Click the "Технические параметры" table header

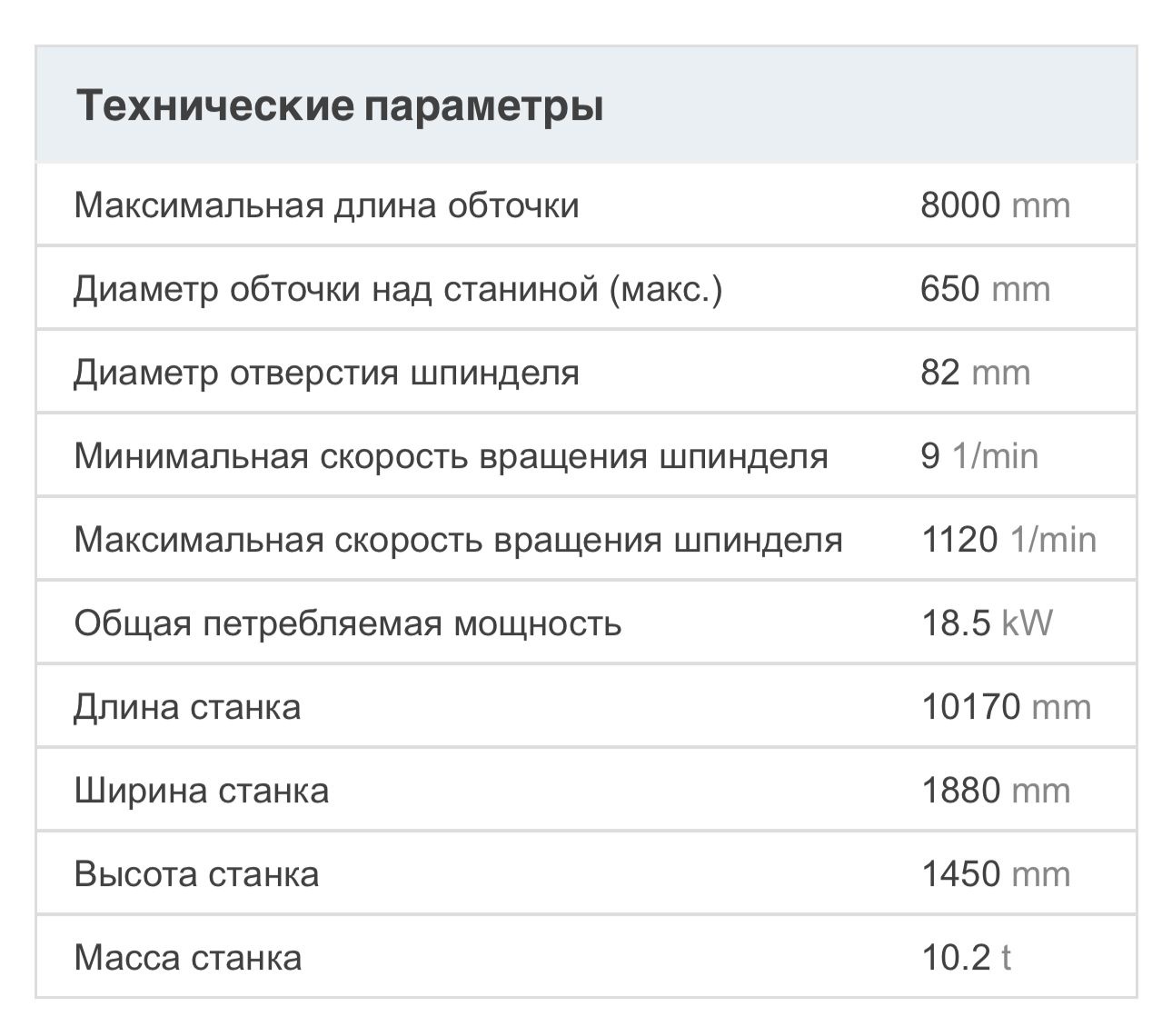click(x=340, y=105)
